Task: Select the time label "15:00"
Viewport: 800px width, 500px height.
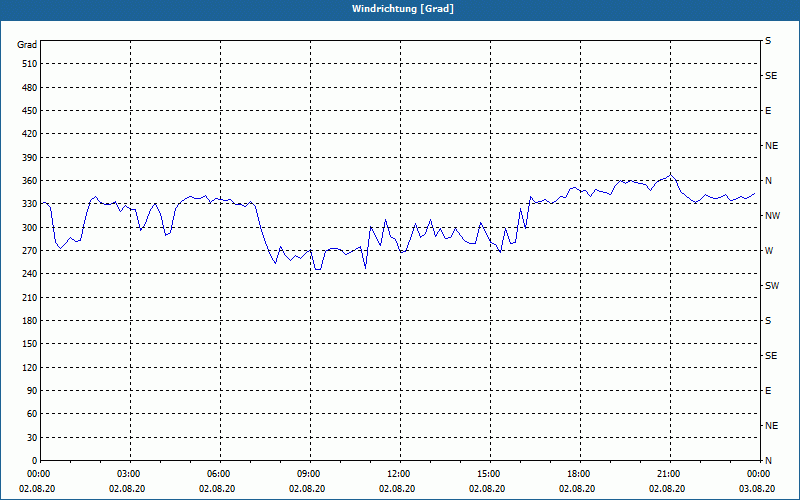Action: click(488, 473)
